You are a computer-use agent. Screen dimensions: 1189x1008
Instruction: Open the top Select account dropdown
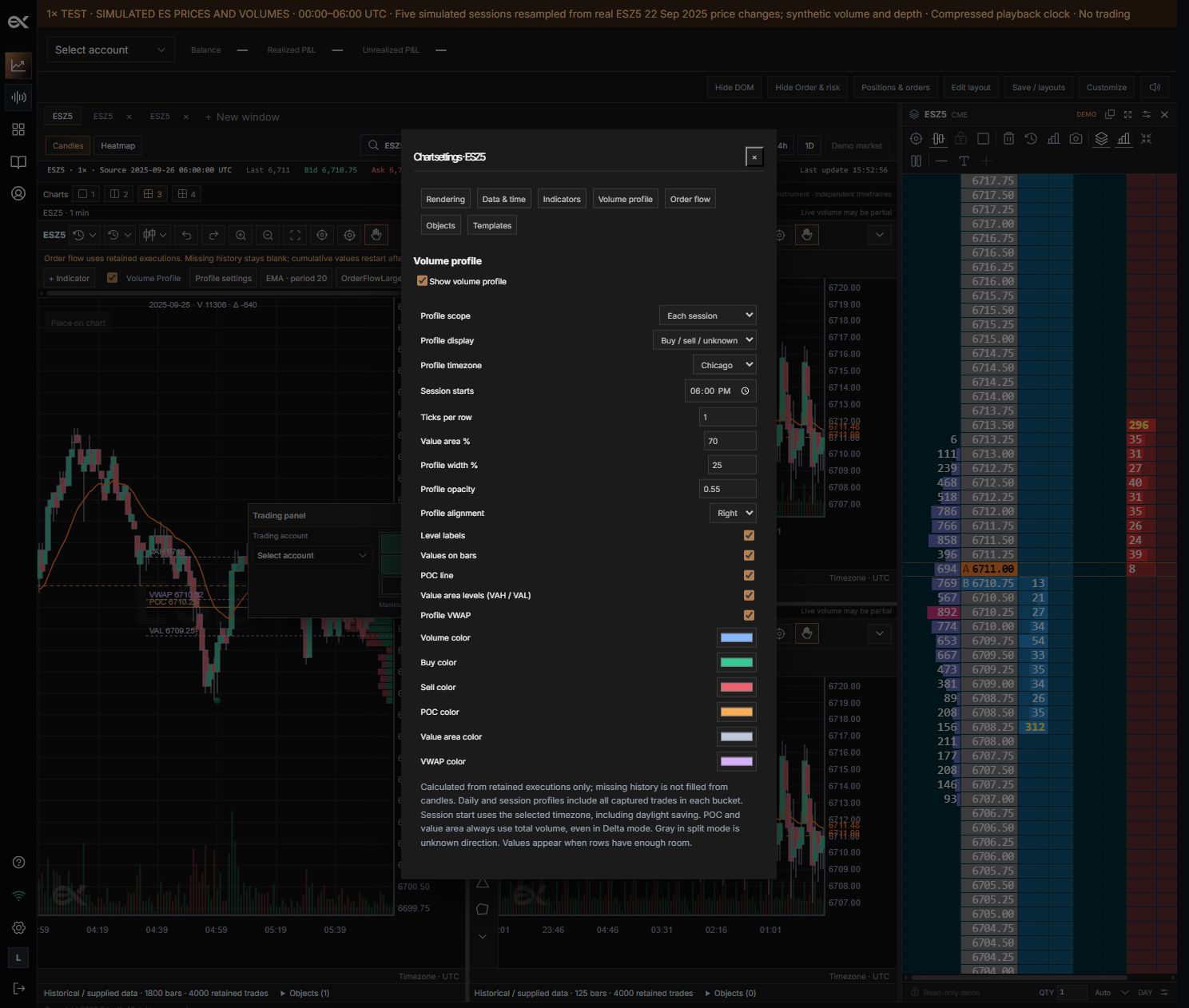110,50
